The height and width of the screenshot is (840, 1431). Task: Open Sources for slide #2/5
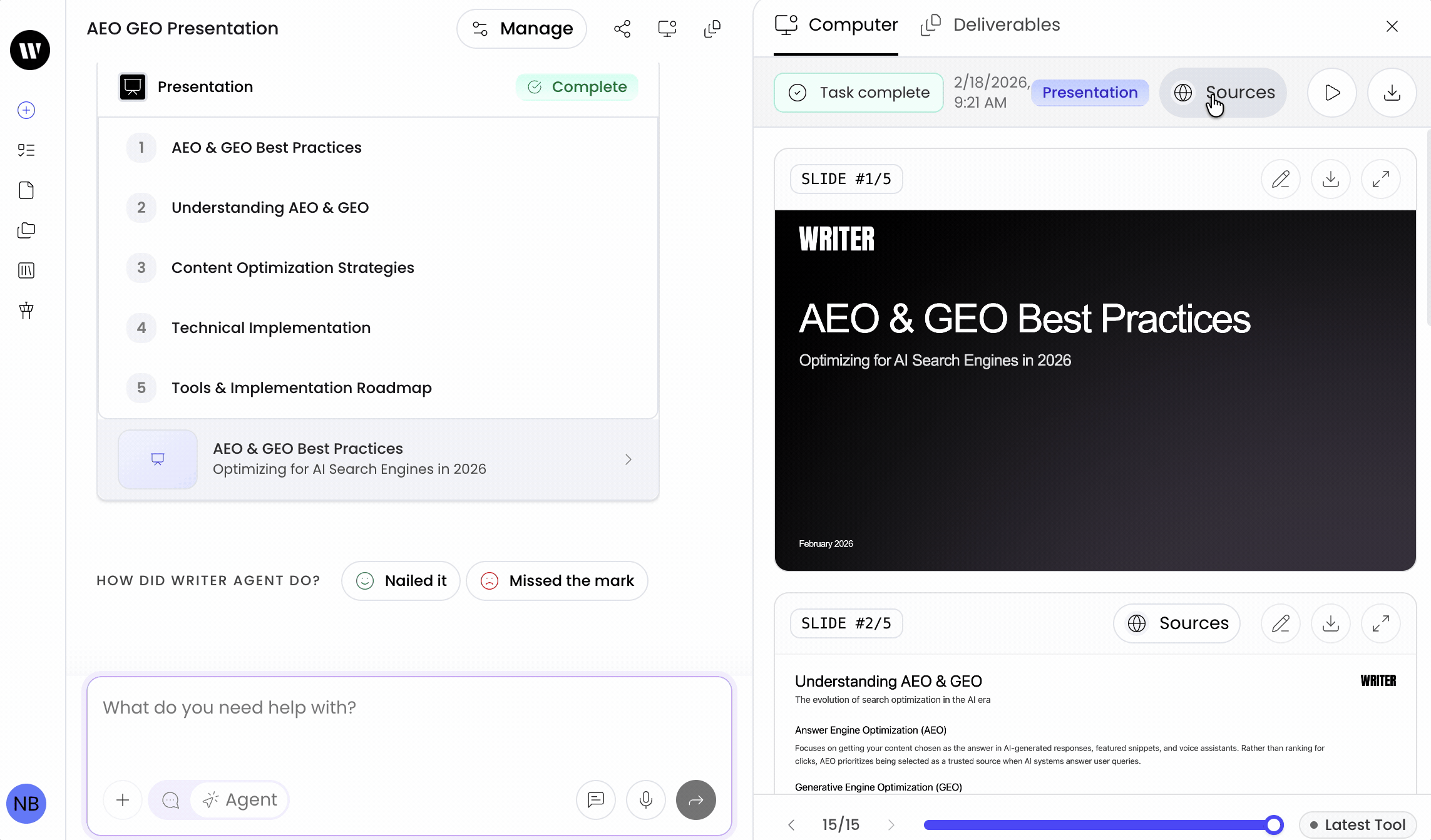[x=1177, y=623]
